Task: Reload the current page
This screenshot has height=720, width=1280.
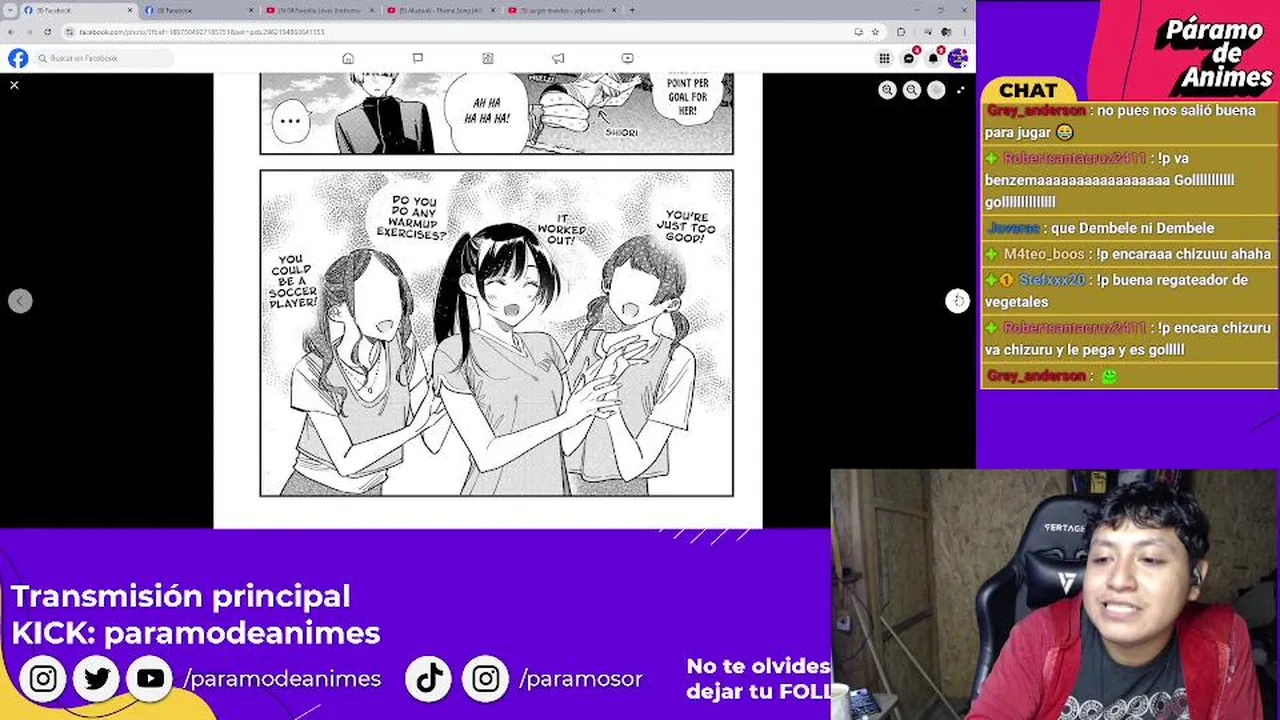Action: pos(47,32)
